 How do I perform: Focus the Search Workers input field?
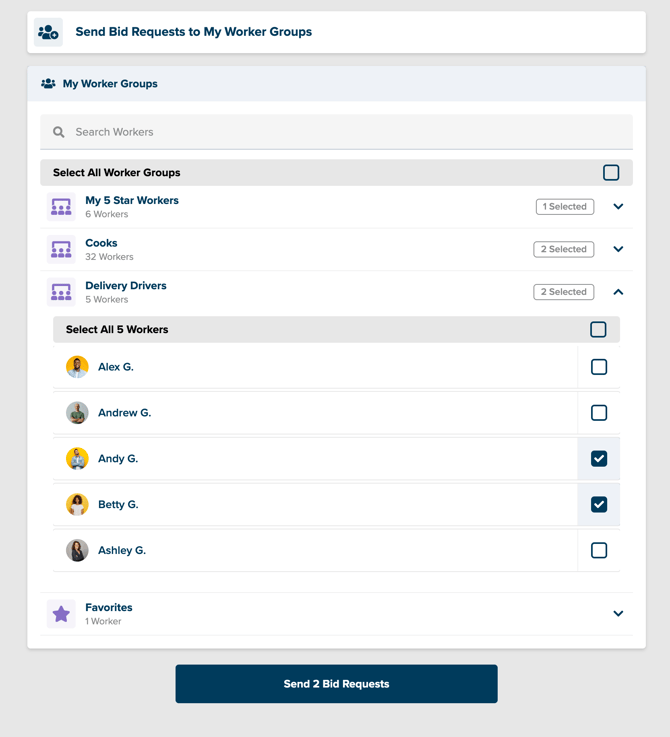337,132
